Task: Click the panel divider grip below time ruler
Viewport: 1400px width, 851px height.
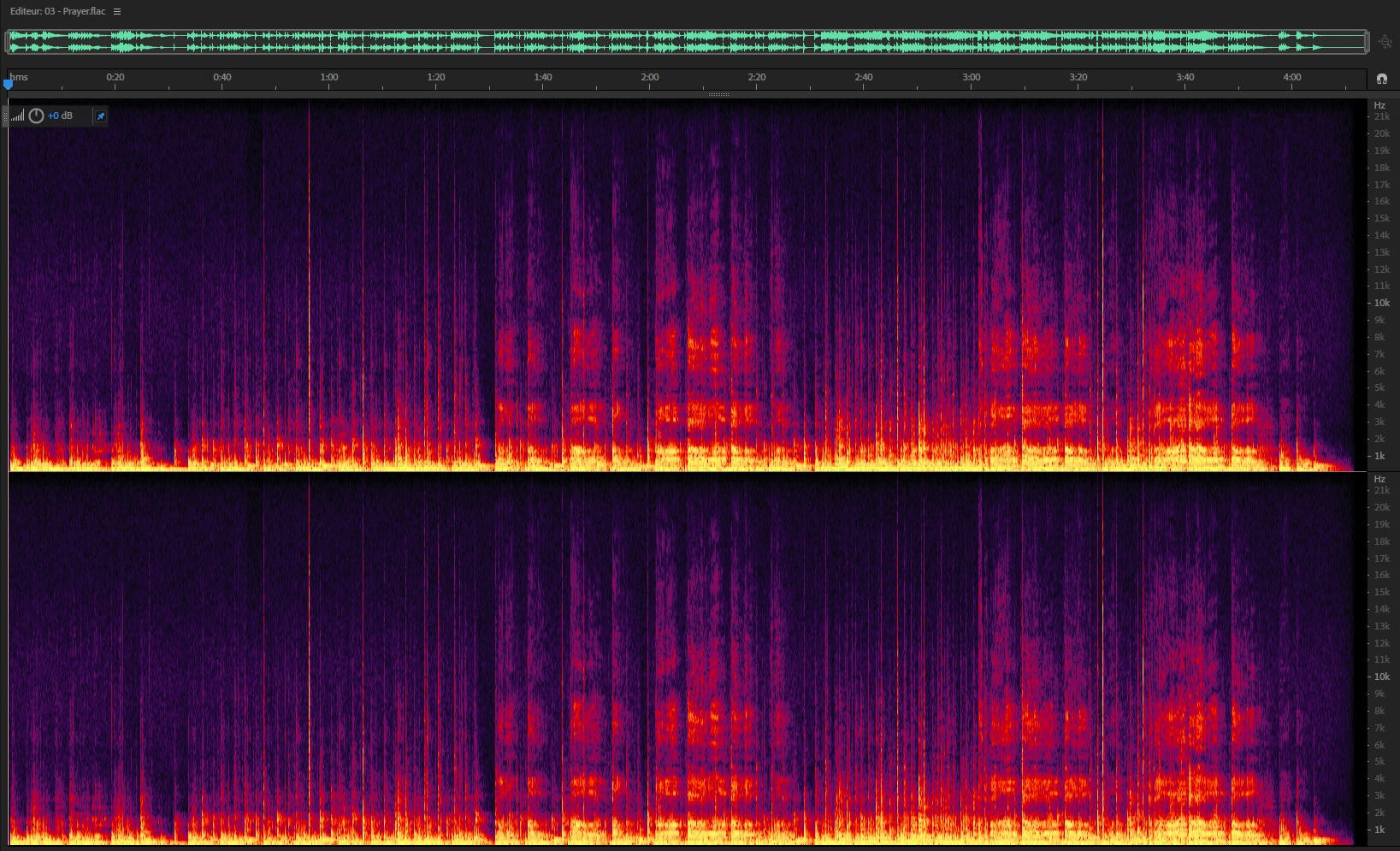Action: point(718,94)
